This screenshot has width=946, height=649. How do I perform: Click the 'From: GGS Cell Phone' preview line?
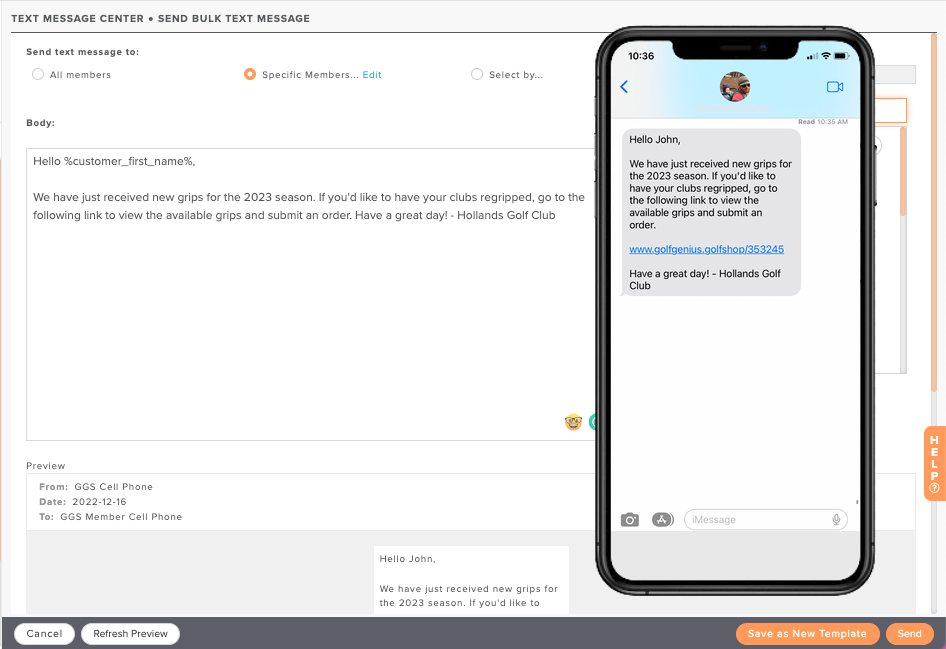click(96, 487)
